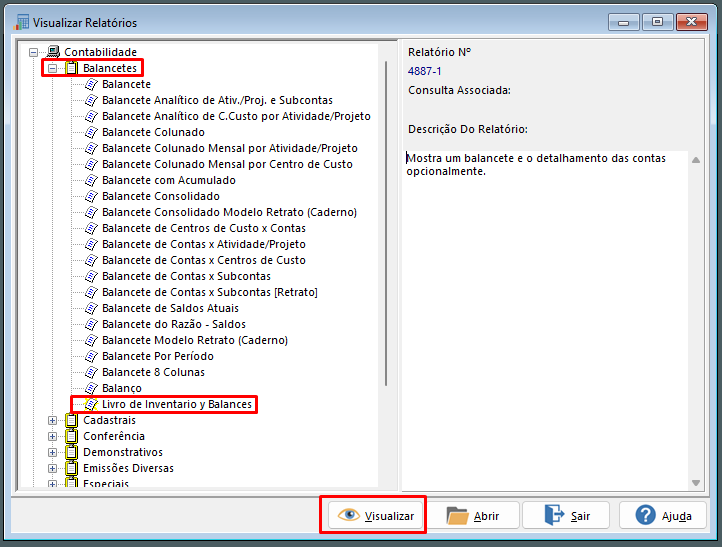This screenshot has width=722, height=547.
Task: Click the Visualizar Relatórios title bar icon
Action: tap(21, 22)
